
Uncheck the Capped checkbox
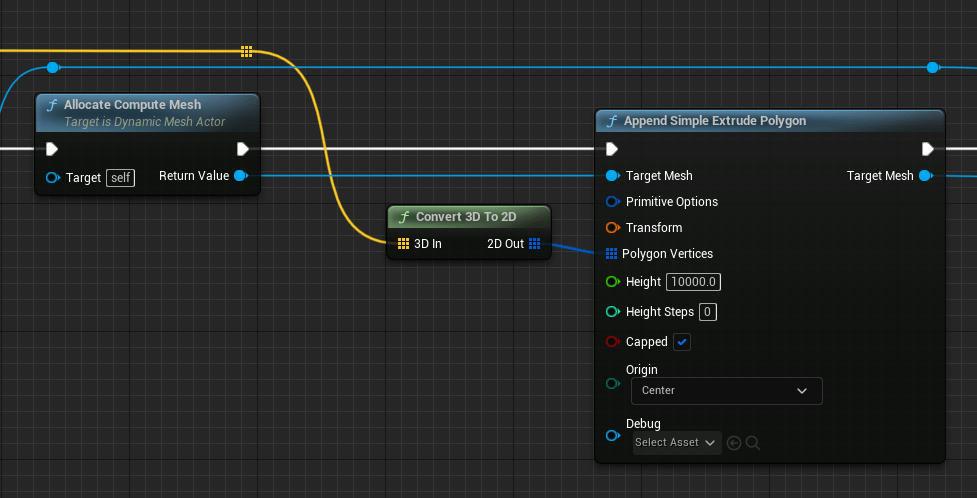682,342
